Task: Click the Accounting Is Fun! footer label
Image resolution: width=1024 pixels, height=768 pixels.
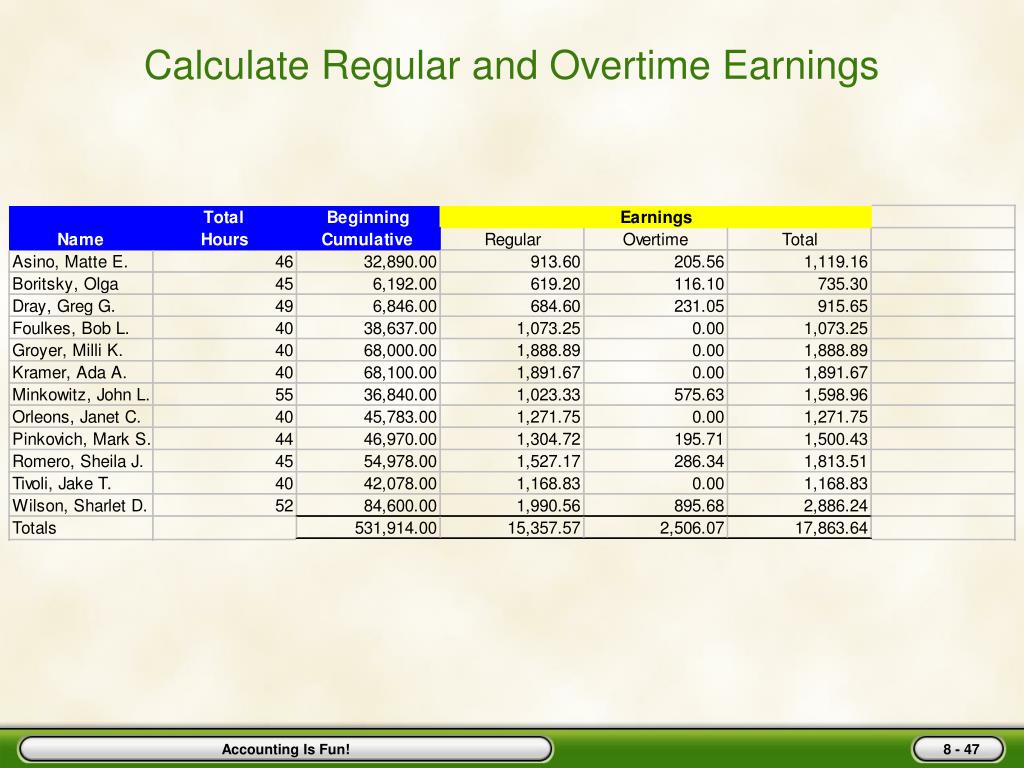Action: (285, 749)
